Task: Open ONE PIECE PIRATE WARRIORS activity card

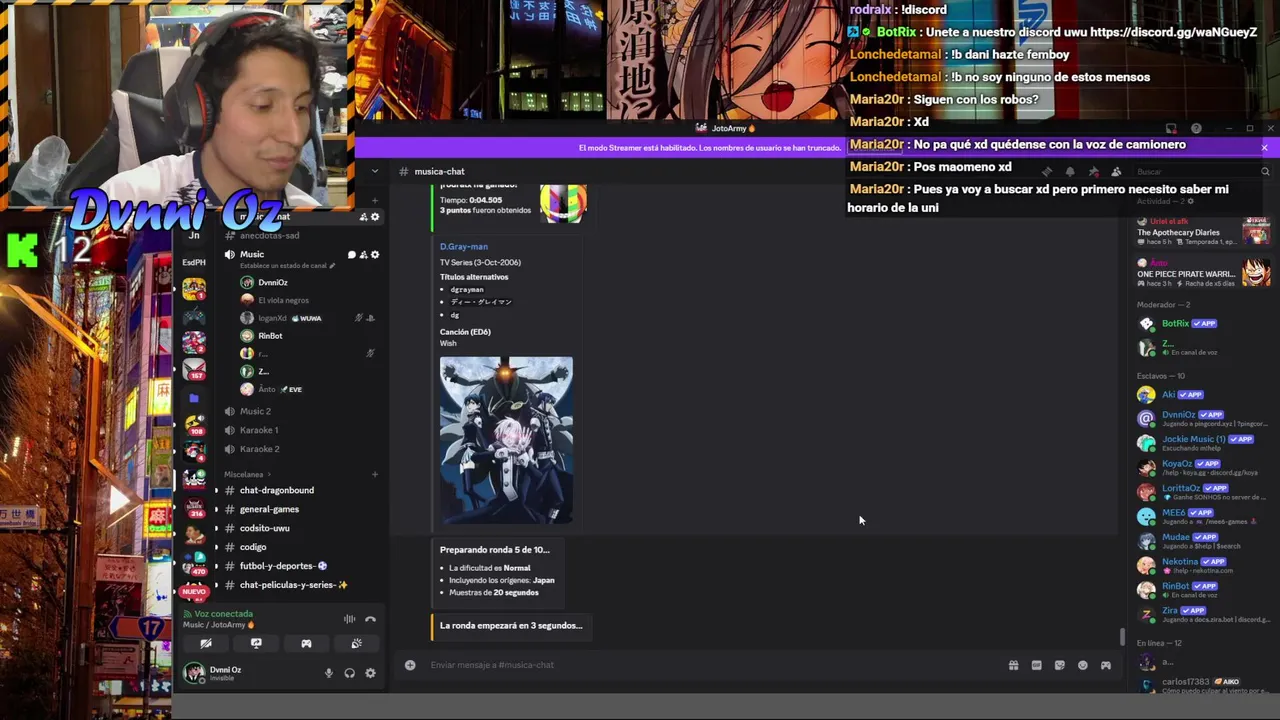Action: click(x=1202, y=274)
